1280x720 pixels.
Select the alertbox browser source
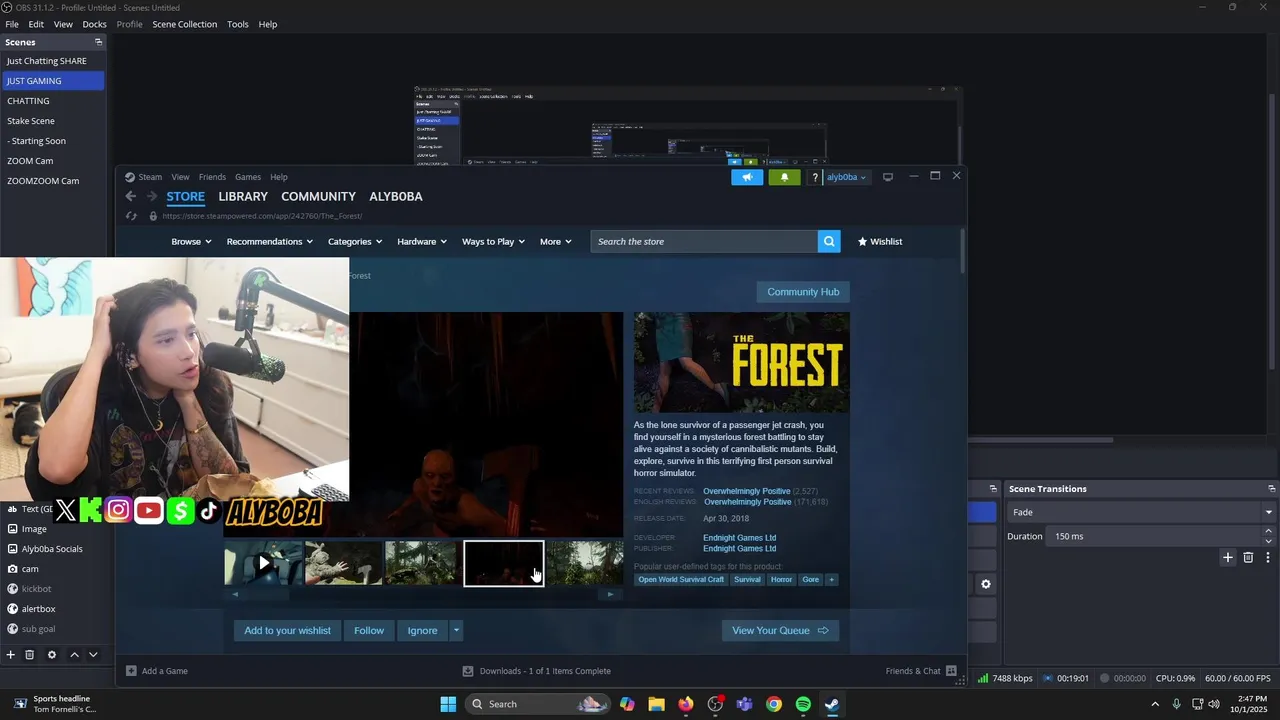(38, 609)
